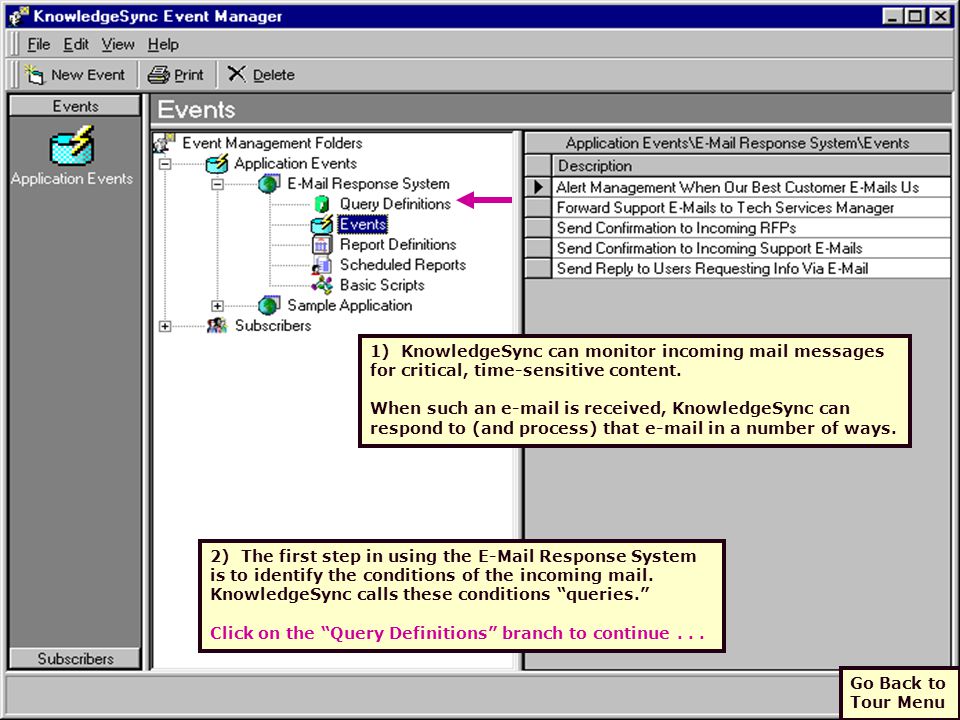
Task: Select 'Send Confirmation to Incoming RFPs' row
Action: tap(751, 228)
